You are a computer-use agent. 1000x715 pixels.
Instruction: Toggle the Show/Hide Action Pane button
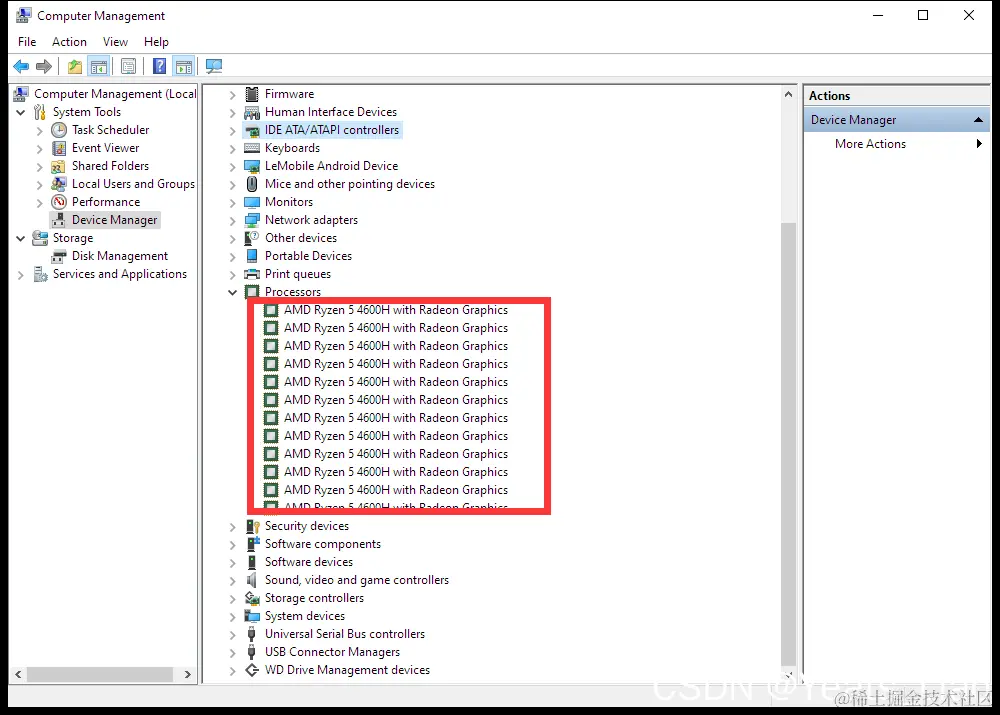[x=184, y=66]
